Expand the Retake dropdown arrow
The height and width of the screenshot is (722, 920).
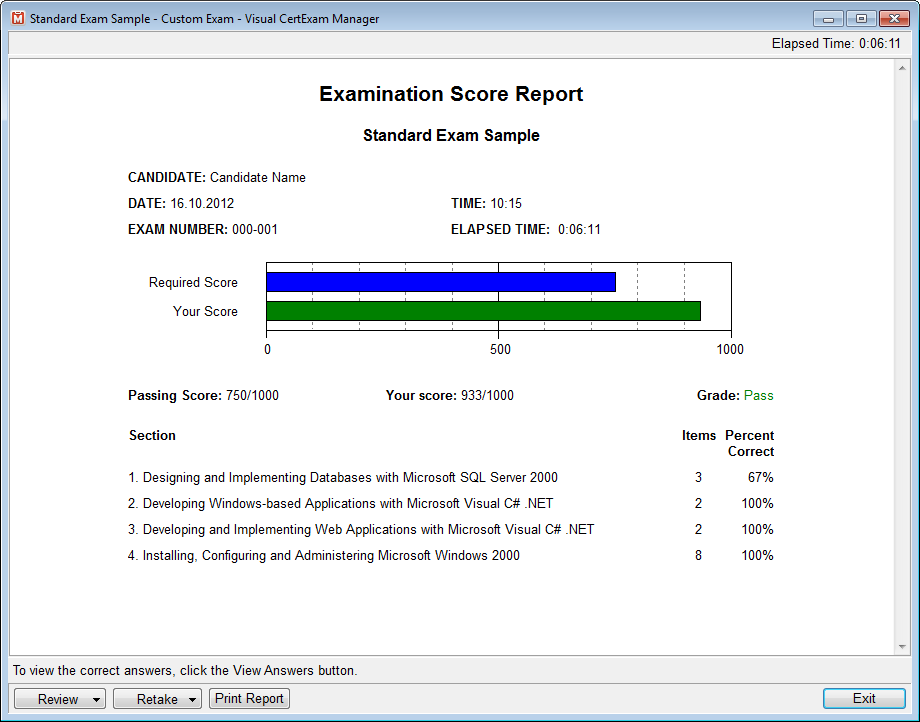pyautogui.click(x=192, y=699)
